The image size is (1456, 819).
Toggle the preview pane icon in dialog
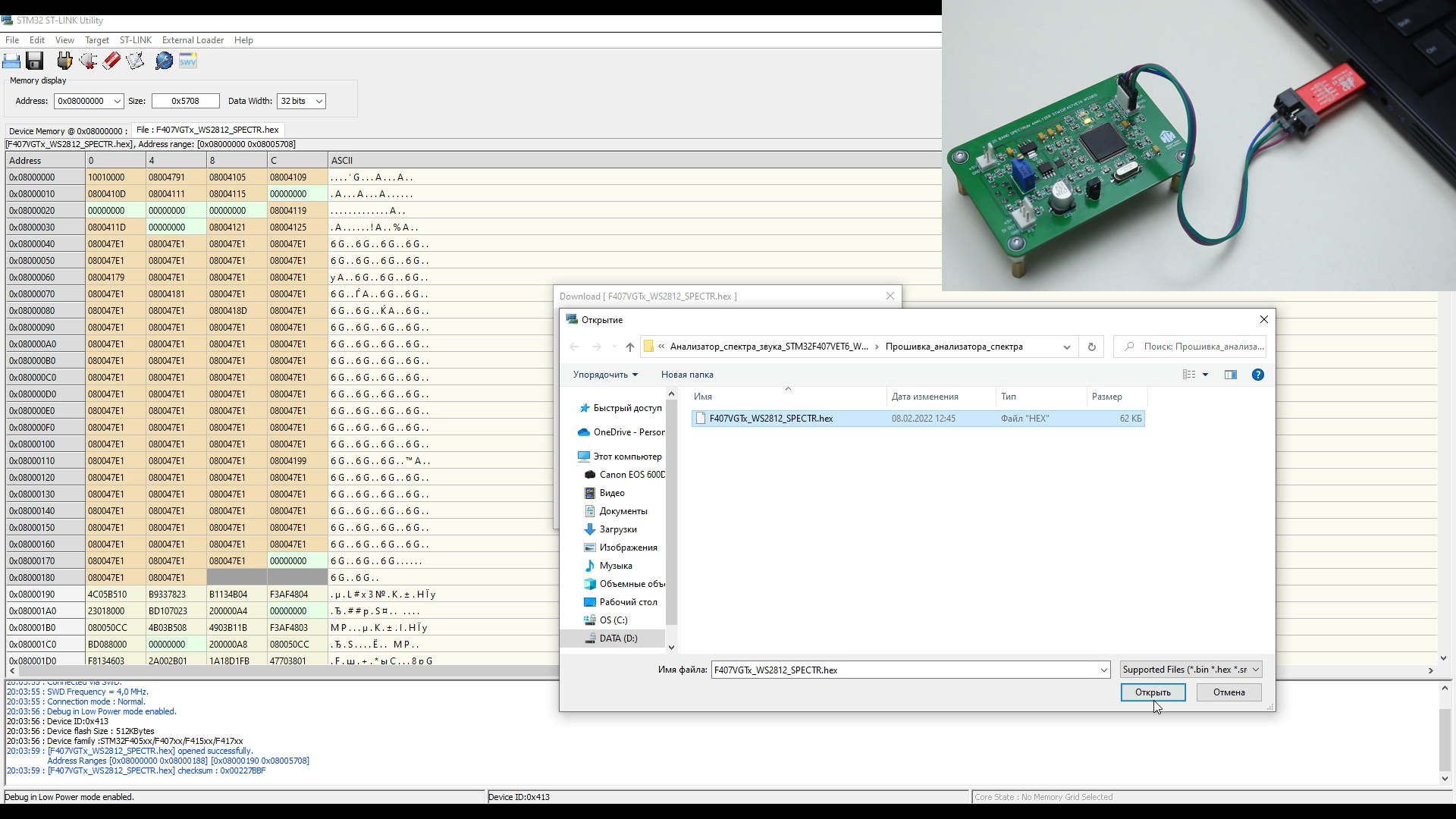1230,375
